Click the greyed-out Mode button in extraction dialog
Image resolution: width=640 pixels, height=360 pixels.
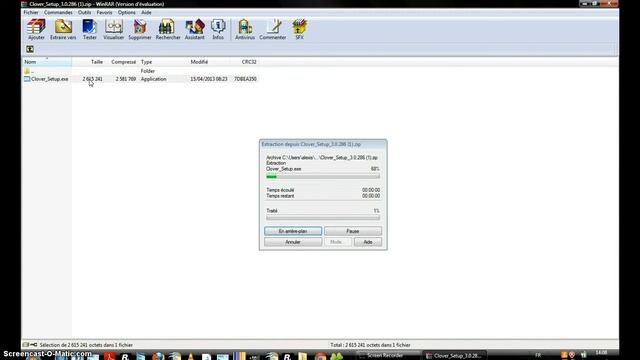[338, 242]
